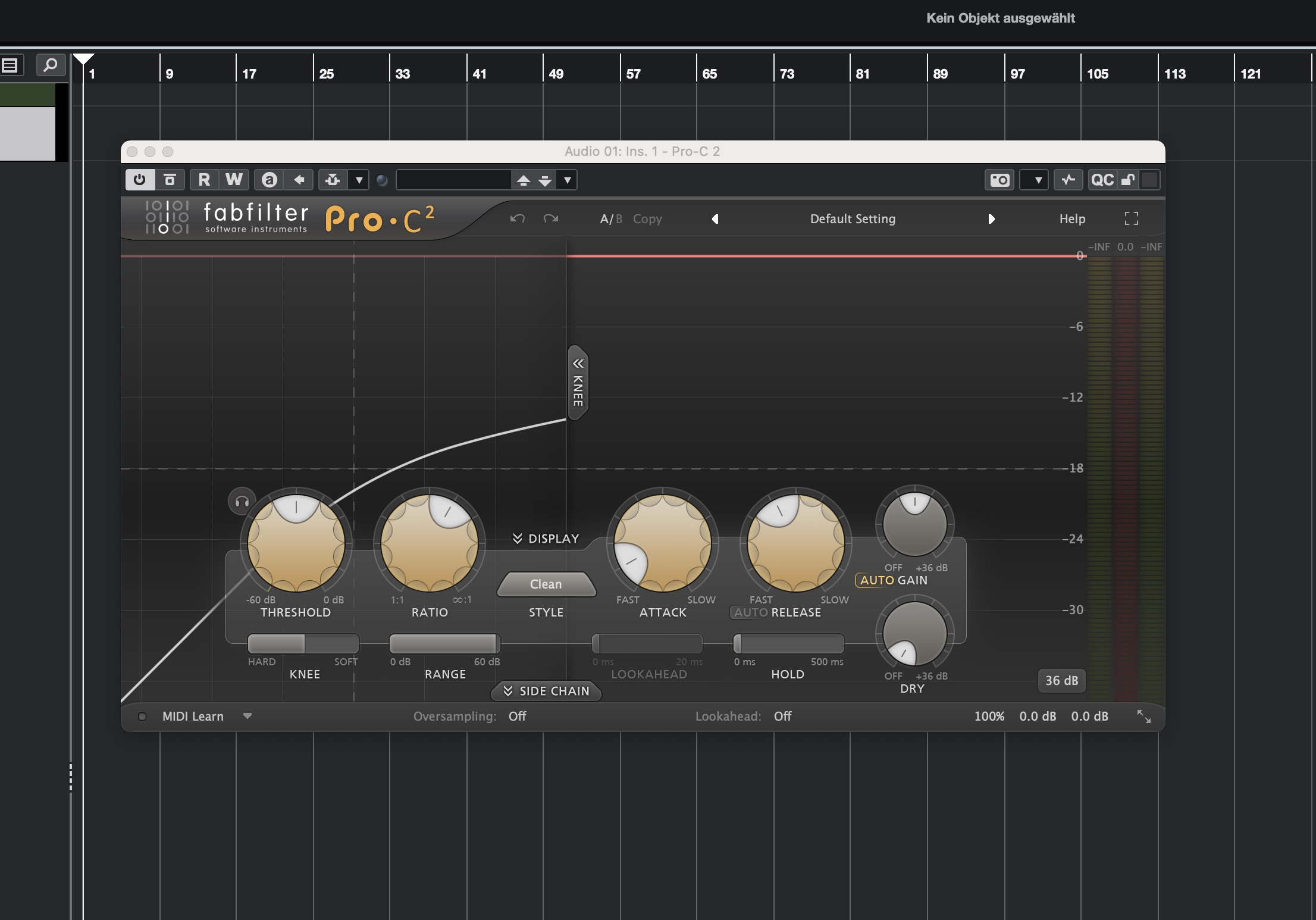Select next preset with right arrow
The width and height of the screenshot is (1316, 920).
click(x=991, y=219)
